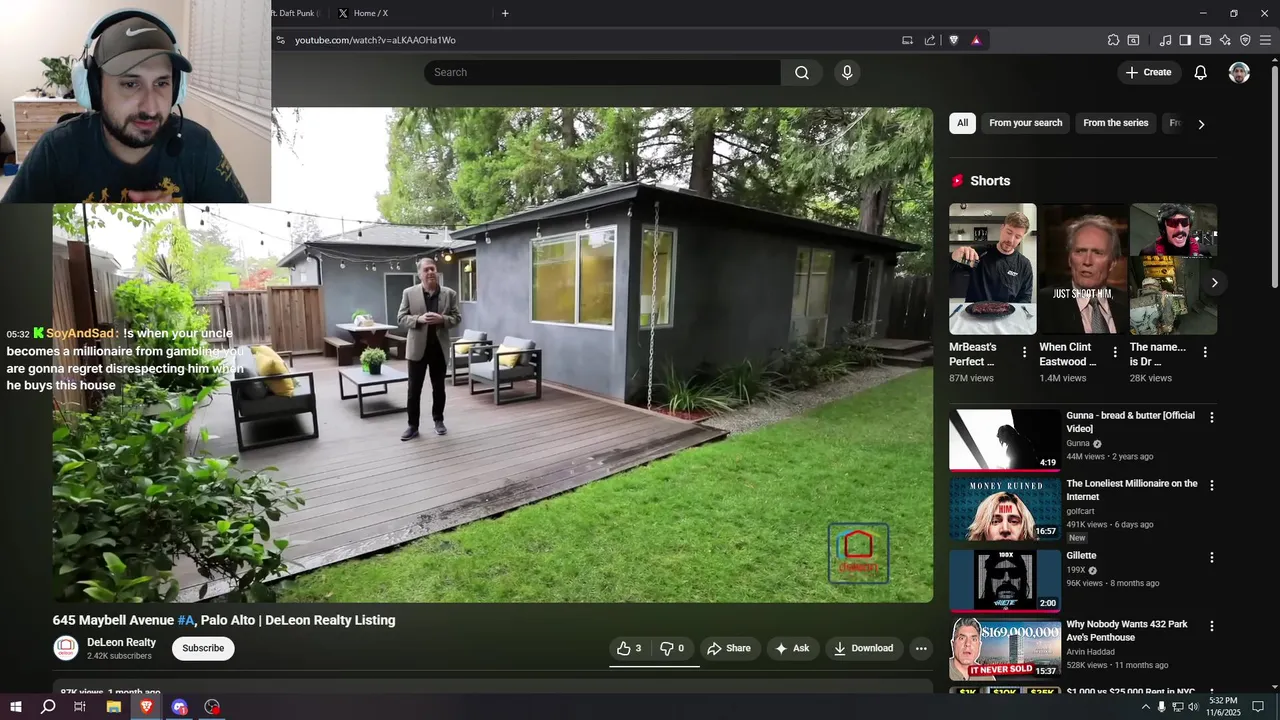1280x720 pixels.
Task: Open Why Nobody Wants 432 Park title
Action: click(1127, 630)
